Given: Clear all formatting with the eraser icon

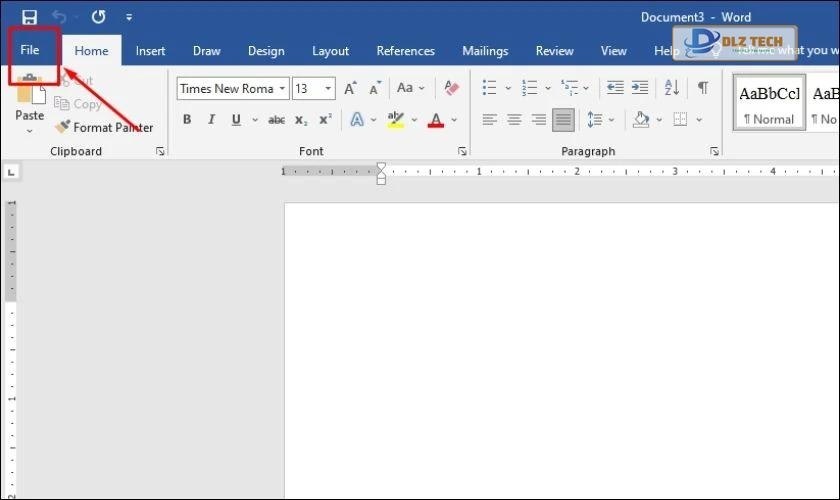Looking at the screenshot, I should point(451,88).
